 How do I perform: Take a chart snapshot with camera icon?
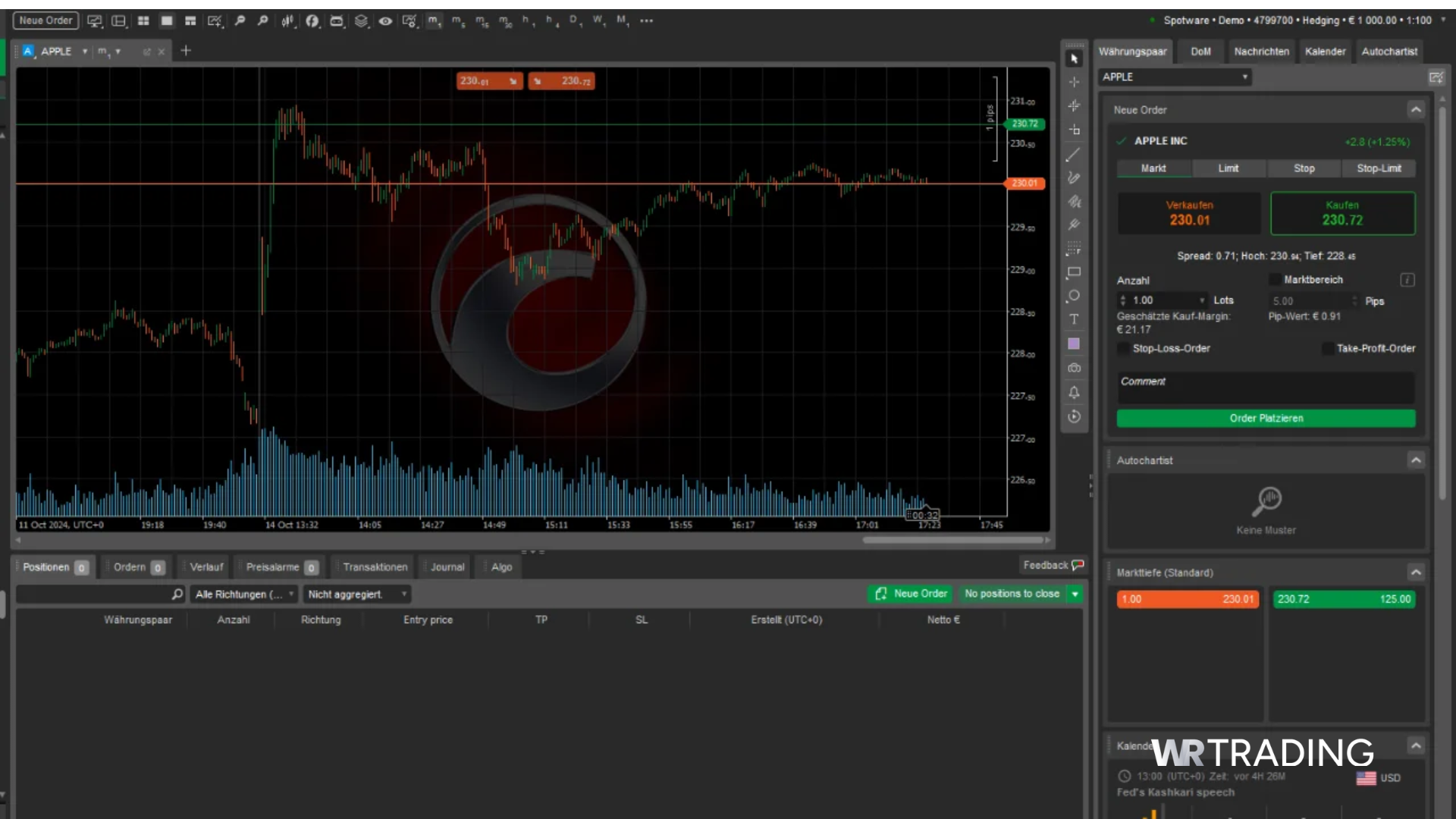1074,368
